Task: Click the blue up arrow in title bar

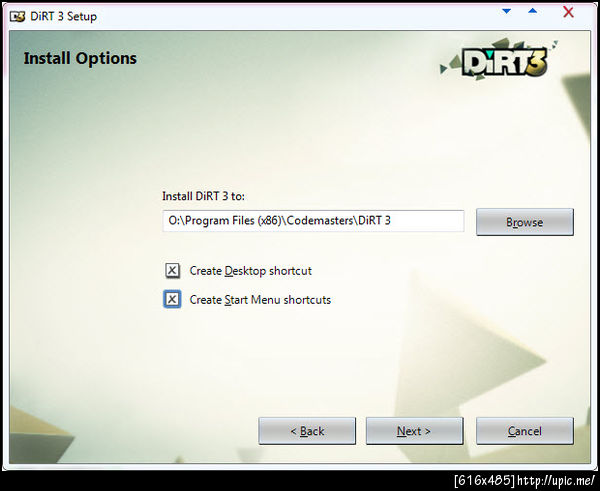Action: [532, 11]
